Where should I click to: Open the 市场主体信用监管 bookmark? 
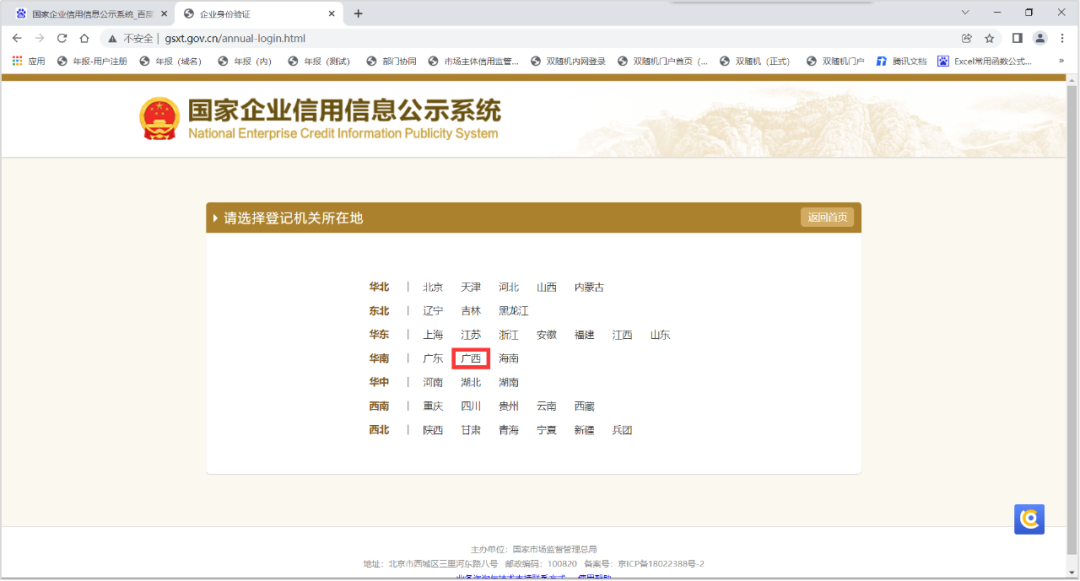click(x=473, y=61)
